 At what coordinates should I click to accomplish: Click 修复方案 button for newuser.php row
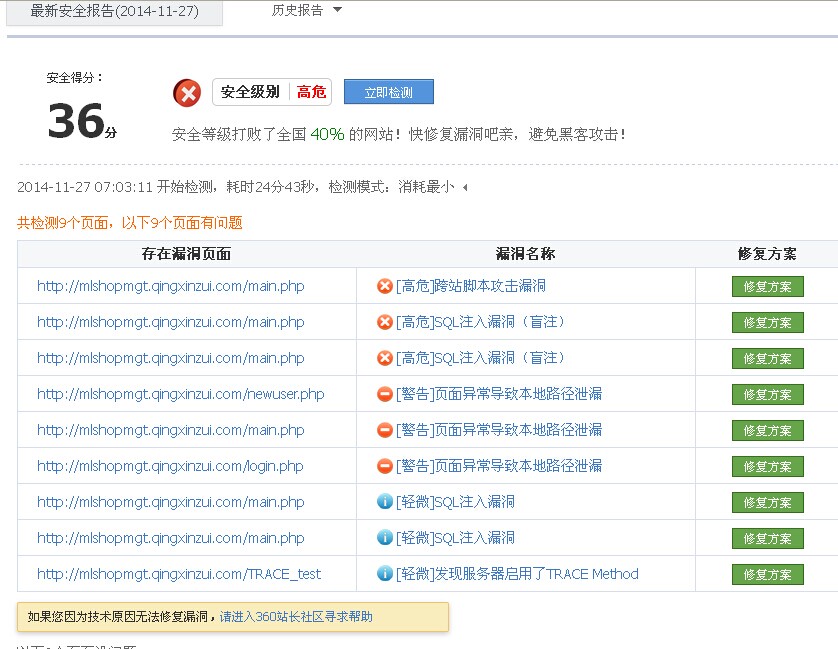767,395
